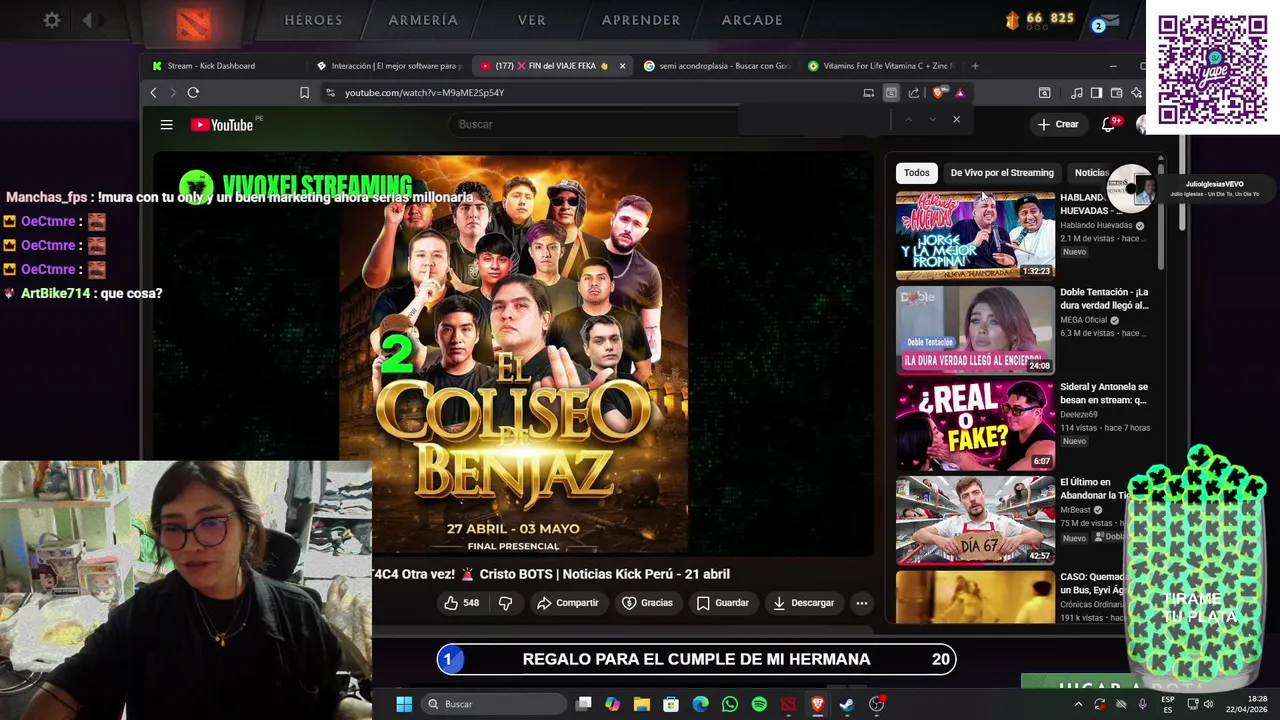1280x720 pixels.
Task: Open volume control in system tray
Action: (1208, 704)
